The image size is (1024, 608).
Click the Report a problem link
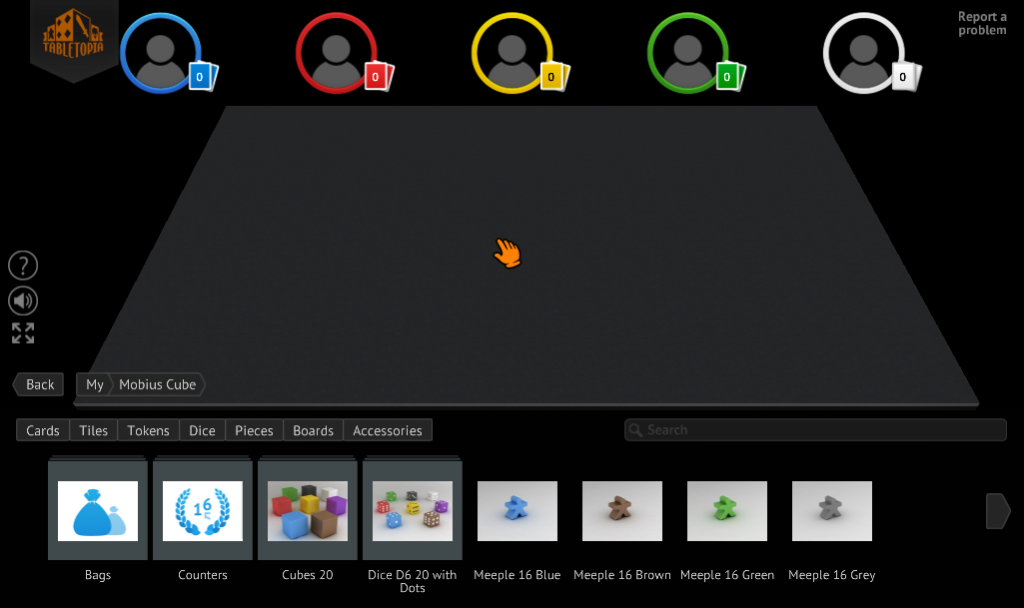click(x=981, y=23)
